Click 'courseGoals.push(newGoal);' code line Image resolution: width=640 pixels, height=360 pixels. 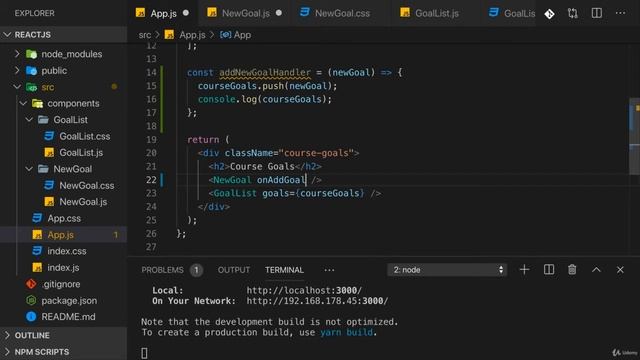click(x=267, y=86)
